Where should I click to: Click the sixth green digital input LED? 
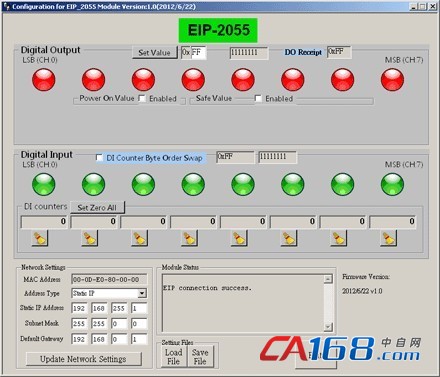[x=293, y=184]
